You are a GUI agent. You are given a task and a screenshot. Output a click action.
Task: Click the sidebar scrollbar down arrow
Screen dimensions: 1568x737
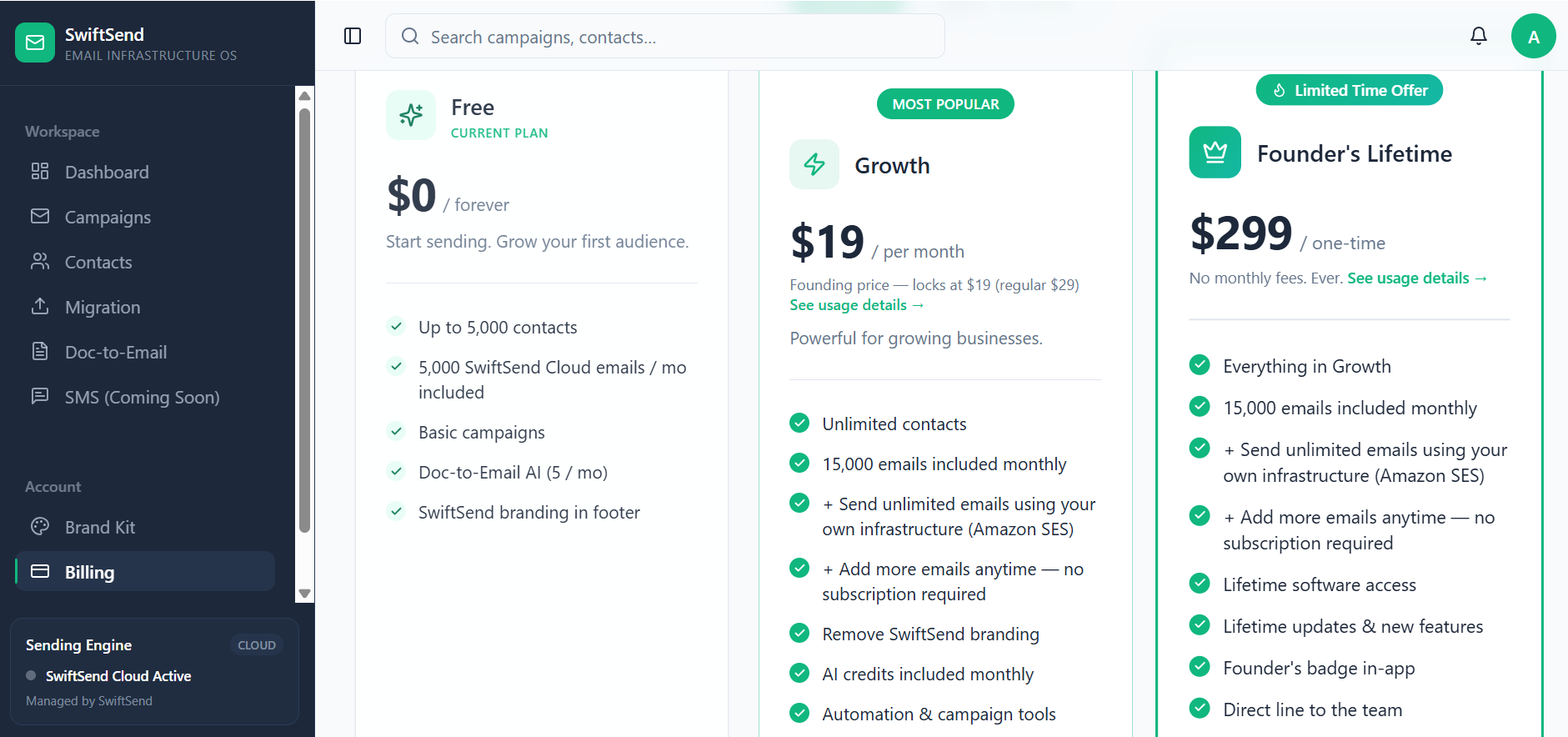pyautogui.click(x=305, y=594)
